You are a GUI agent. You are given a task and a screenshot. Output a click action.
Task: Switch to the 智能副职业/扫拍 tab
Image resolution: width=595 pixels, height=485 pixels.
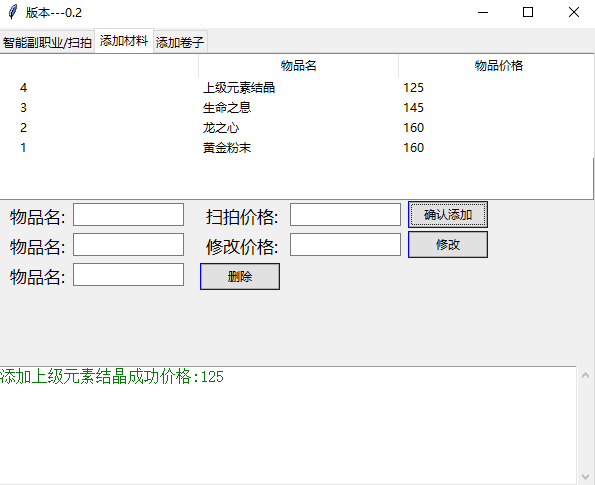[47, 42]
